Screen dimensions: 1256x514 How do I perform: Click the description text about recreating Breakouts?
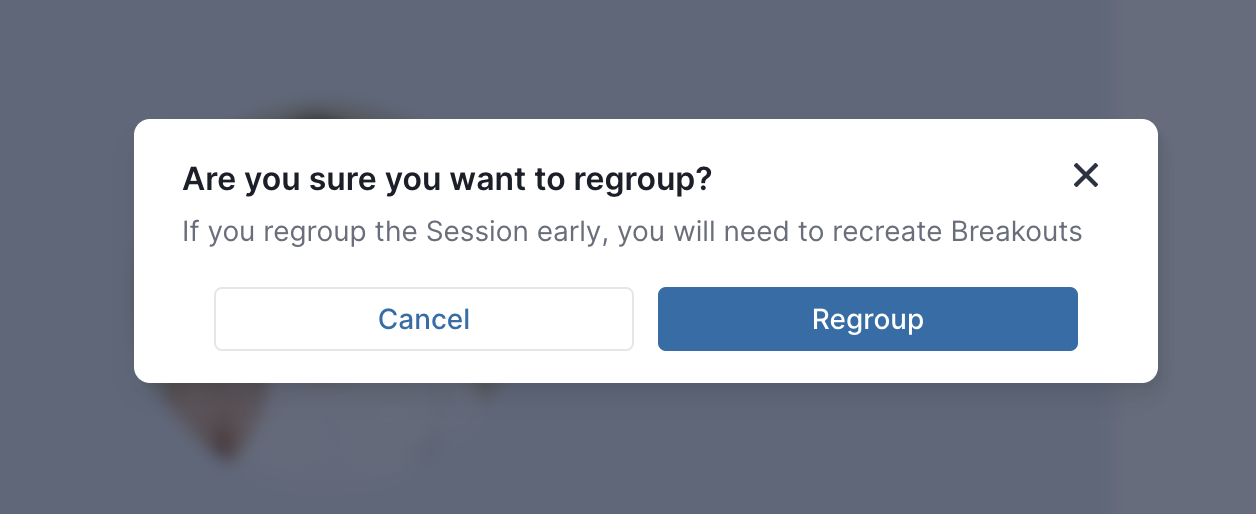(x=632, y=232)
